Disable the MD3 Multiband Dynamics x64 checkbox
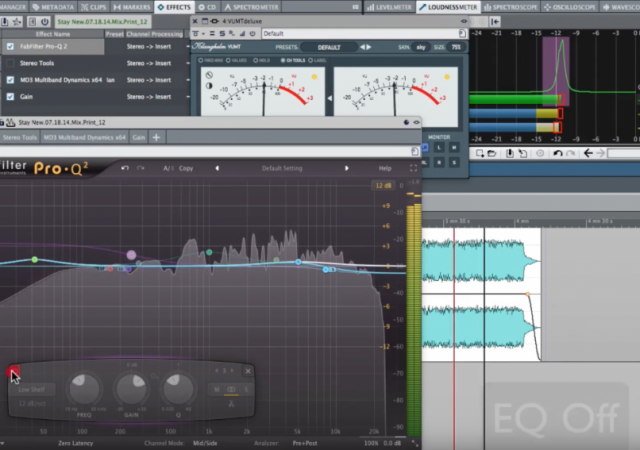The height and width of the screenshot is (450, 640). point(10,80)
